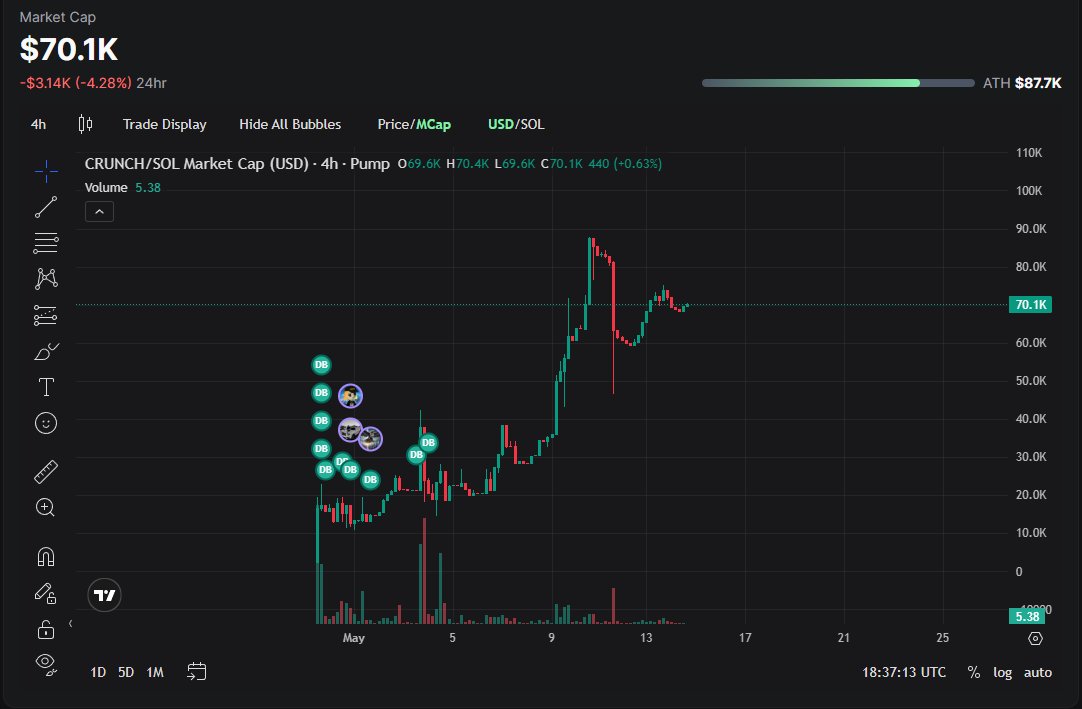Open the 18:37:13 UTC timezone menu
This screenshot has width=1082, height=709.
pos(903,672)
